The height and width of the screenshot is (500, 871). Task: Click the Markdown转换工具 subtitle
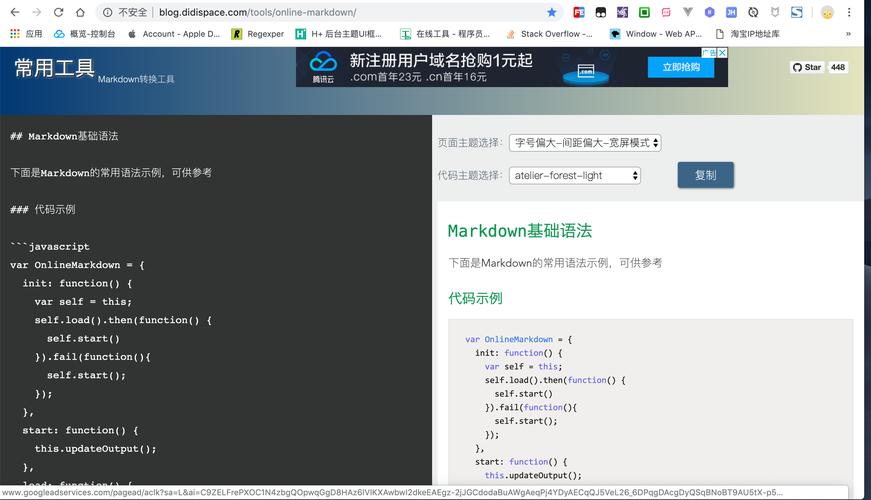[136, 79]
